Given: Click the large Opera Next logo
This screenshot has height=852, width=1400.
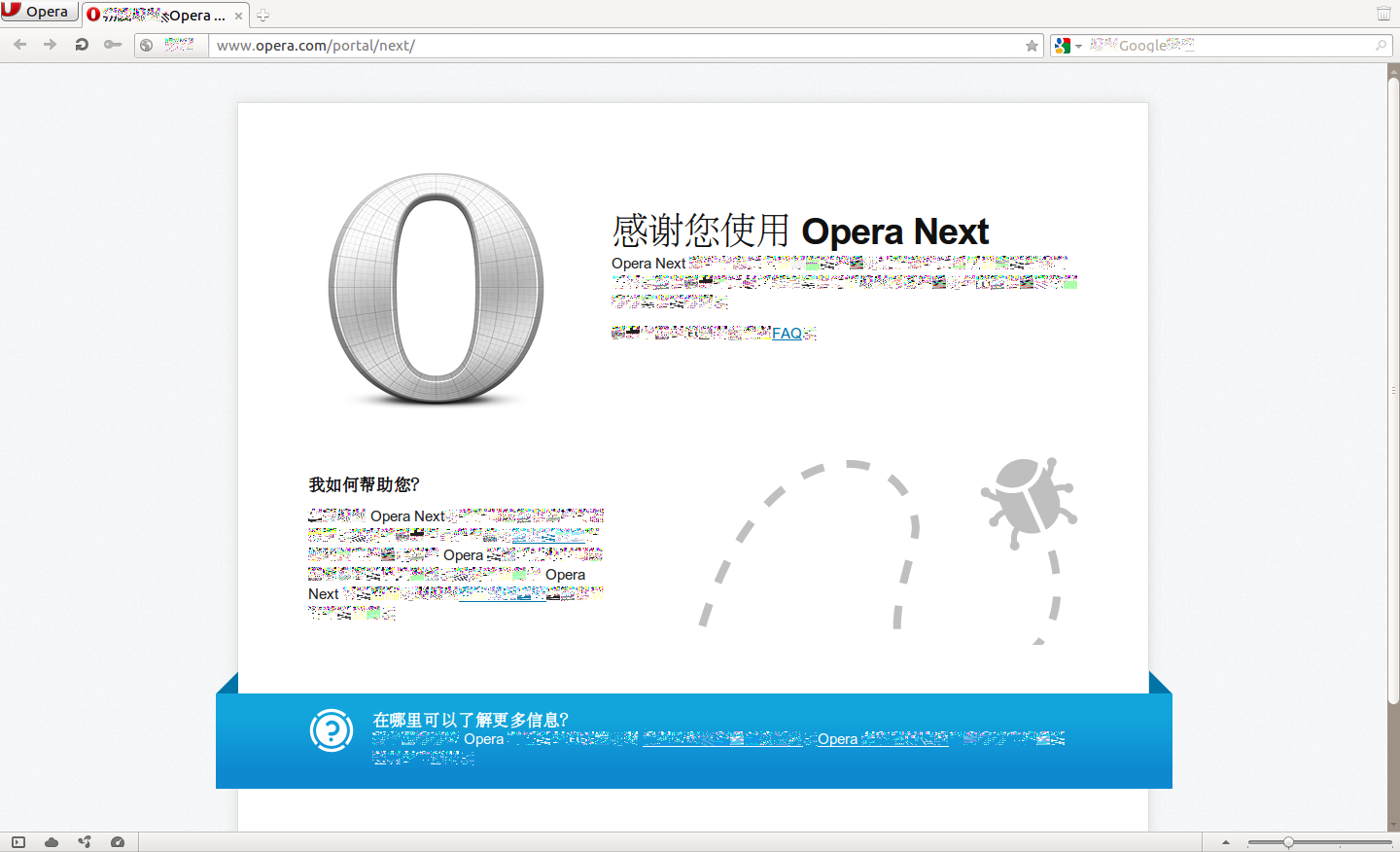Looking at the screenshot, I should pos(436,289).
